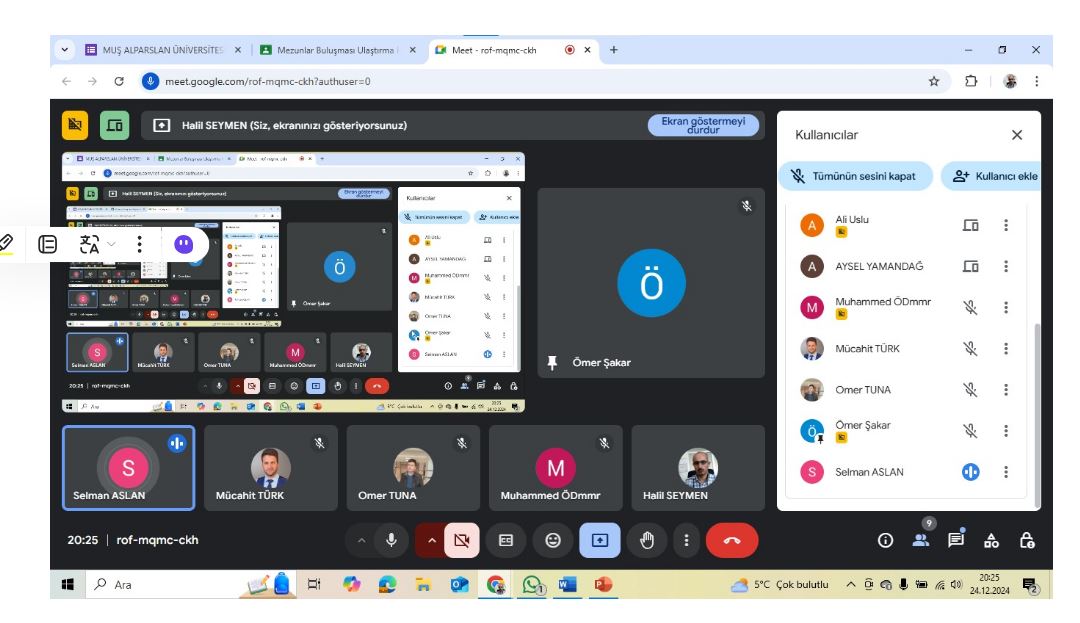Open the chat messages icon
1080x623 pixels.
956,540
